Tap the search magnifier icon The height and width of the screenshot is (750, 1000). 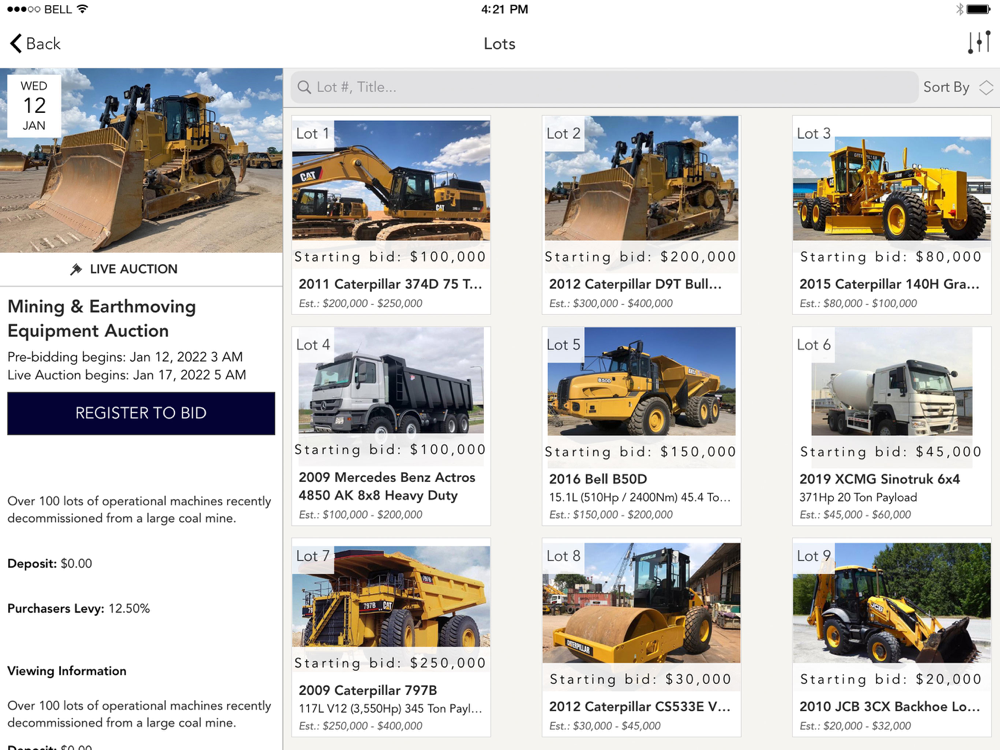[304, 87]
